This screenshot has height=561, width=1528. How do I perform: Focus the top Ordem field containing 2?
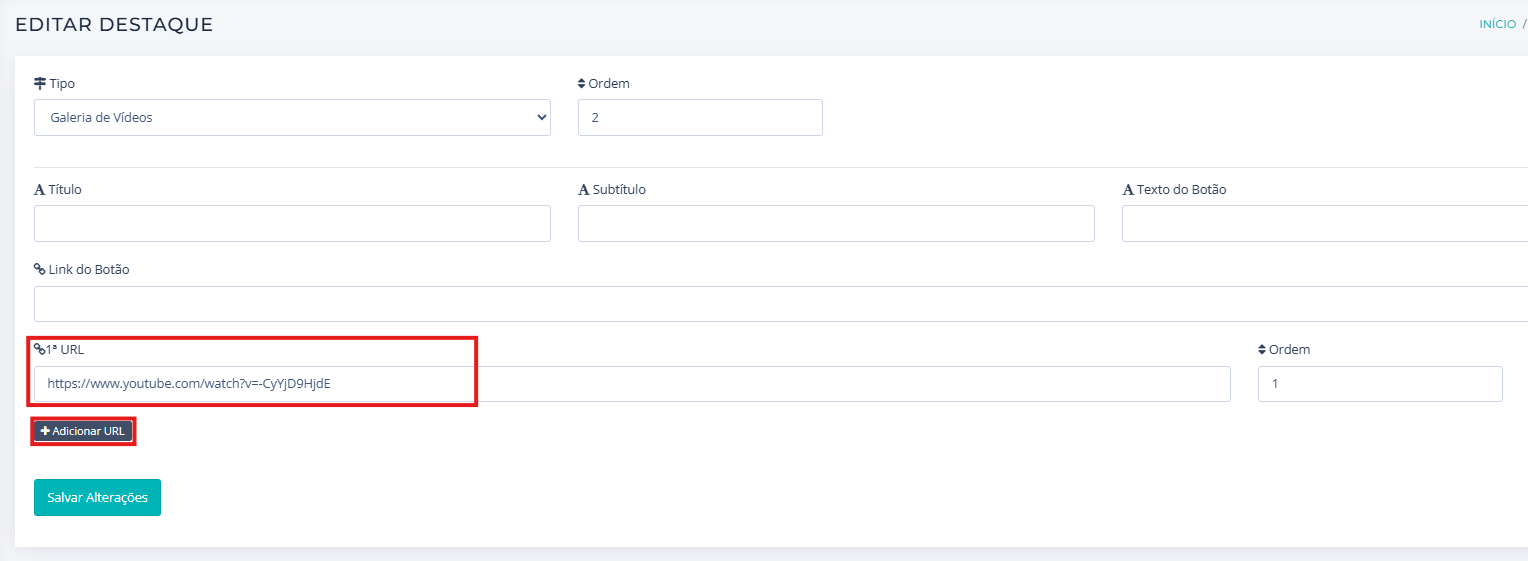pos(700,118)
